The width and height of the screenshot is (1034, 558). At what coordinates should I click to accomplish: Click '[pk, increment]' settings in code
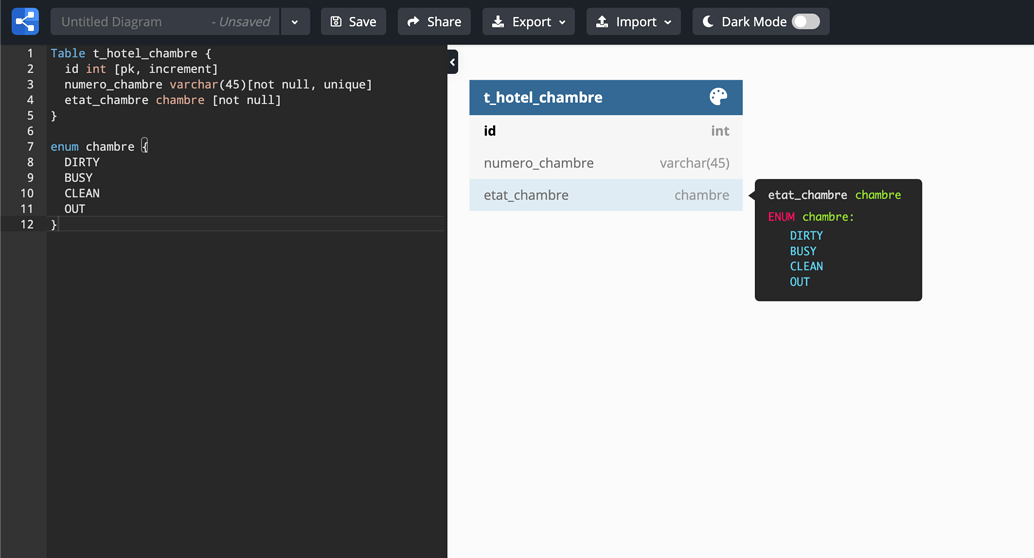pyautogui.click(x=166, y=69)
